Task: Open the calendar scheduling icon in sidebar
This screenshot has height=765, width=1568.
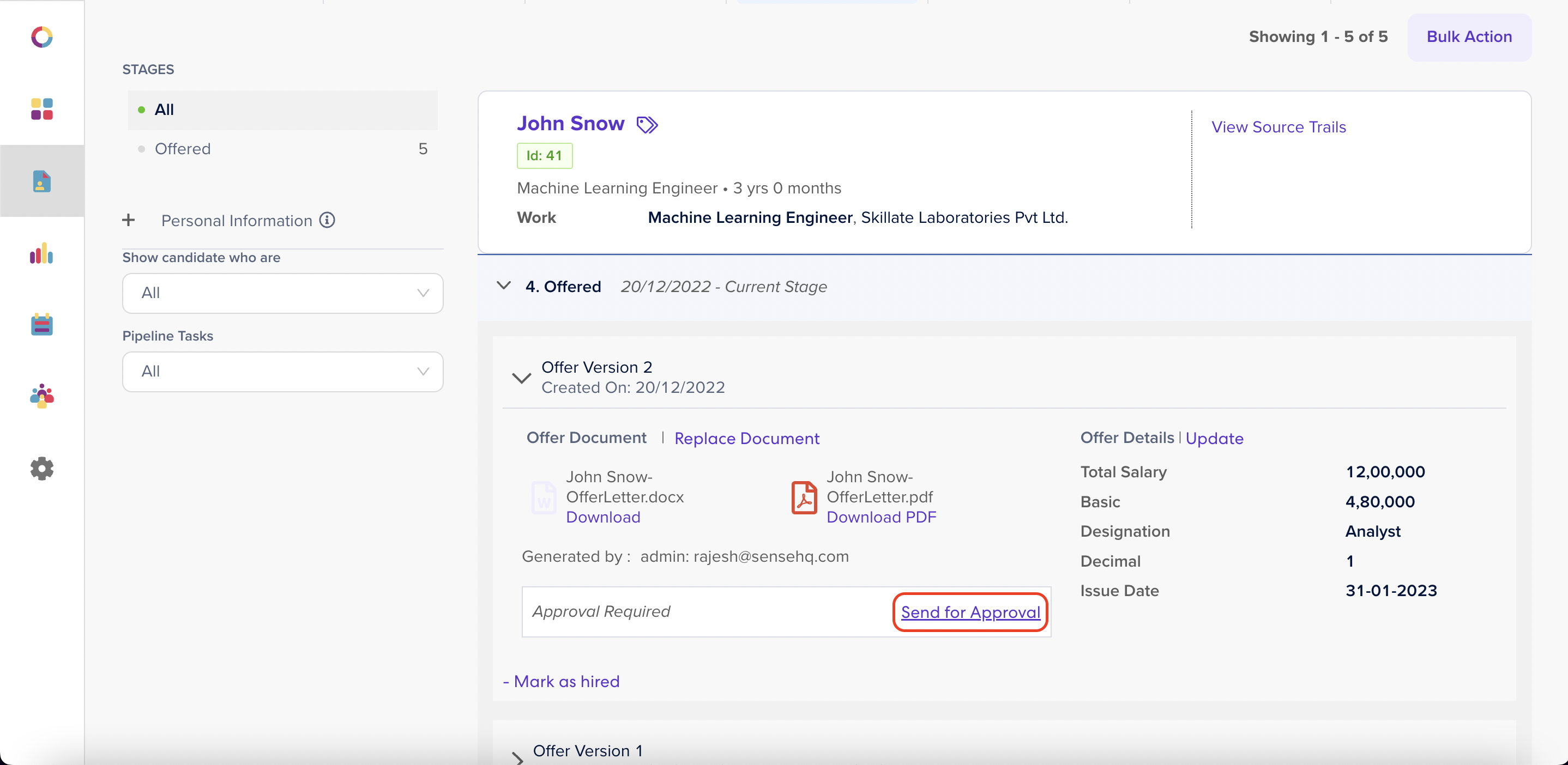Action: pos(41,325)
